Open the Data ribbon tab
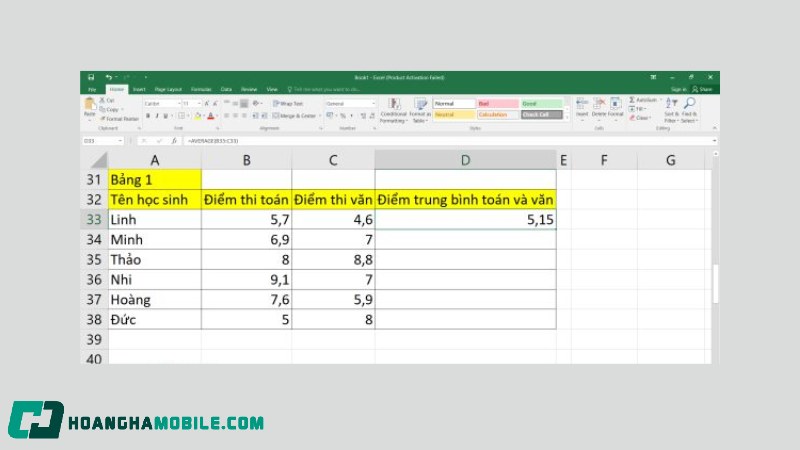Viewport: 800px width, 450px height. (226, 89)
